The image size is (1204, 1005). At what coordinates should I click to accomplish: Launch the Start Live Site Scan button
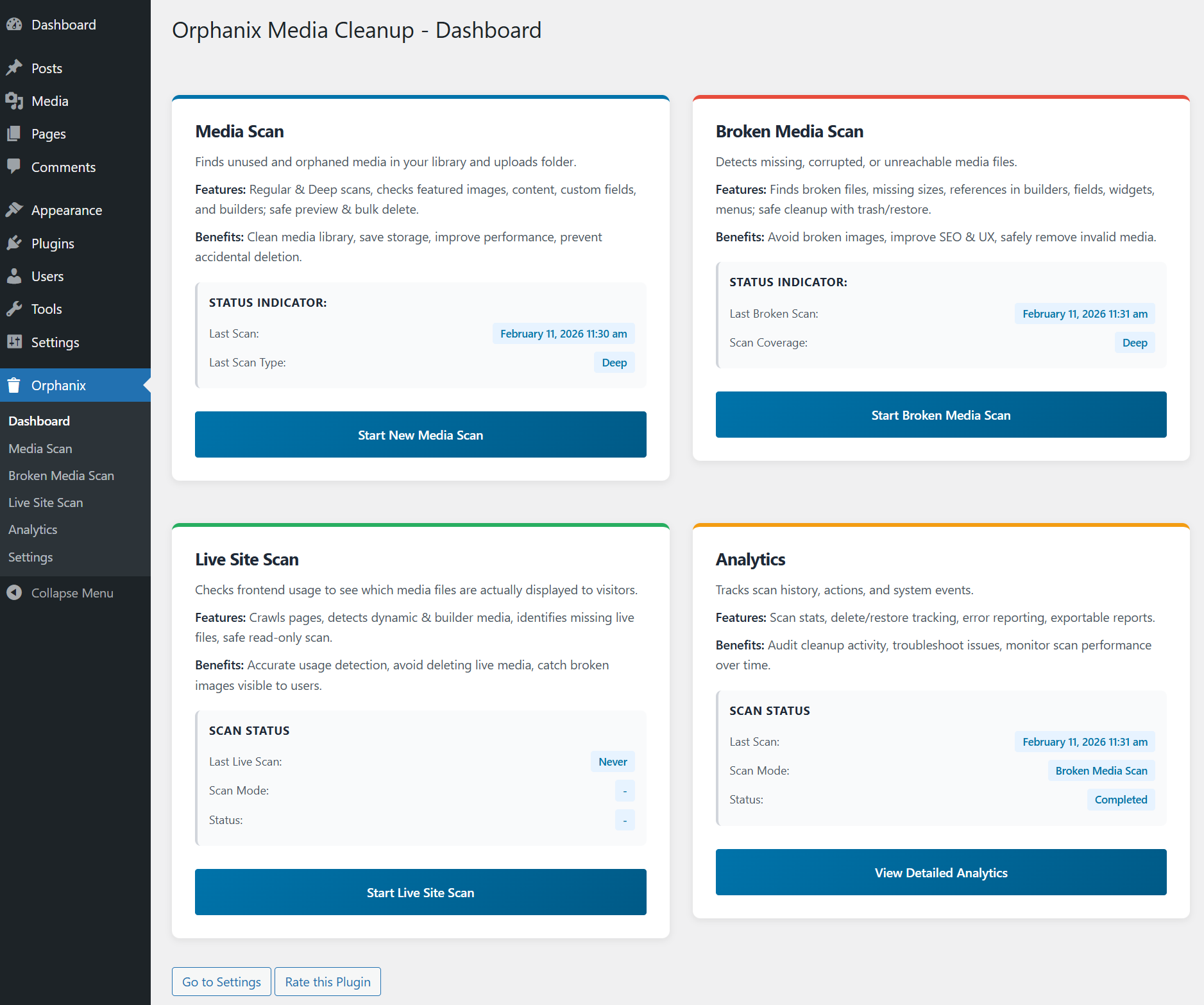420,892
